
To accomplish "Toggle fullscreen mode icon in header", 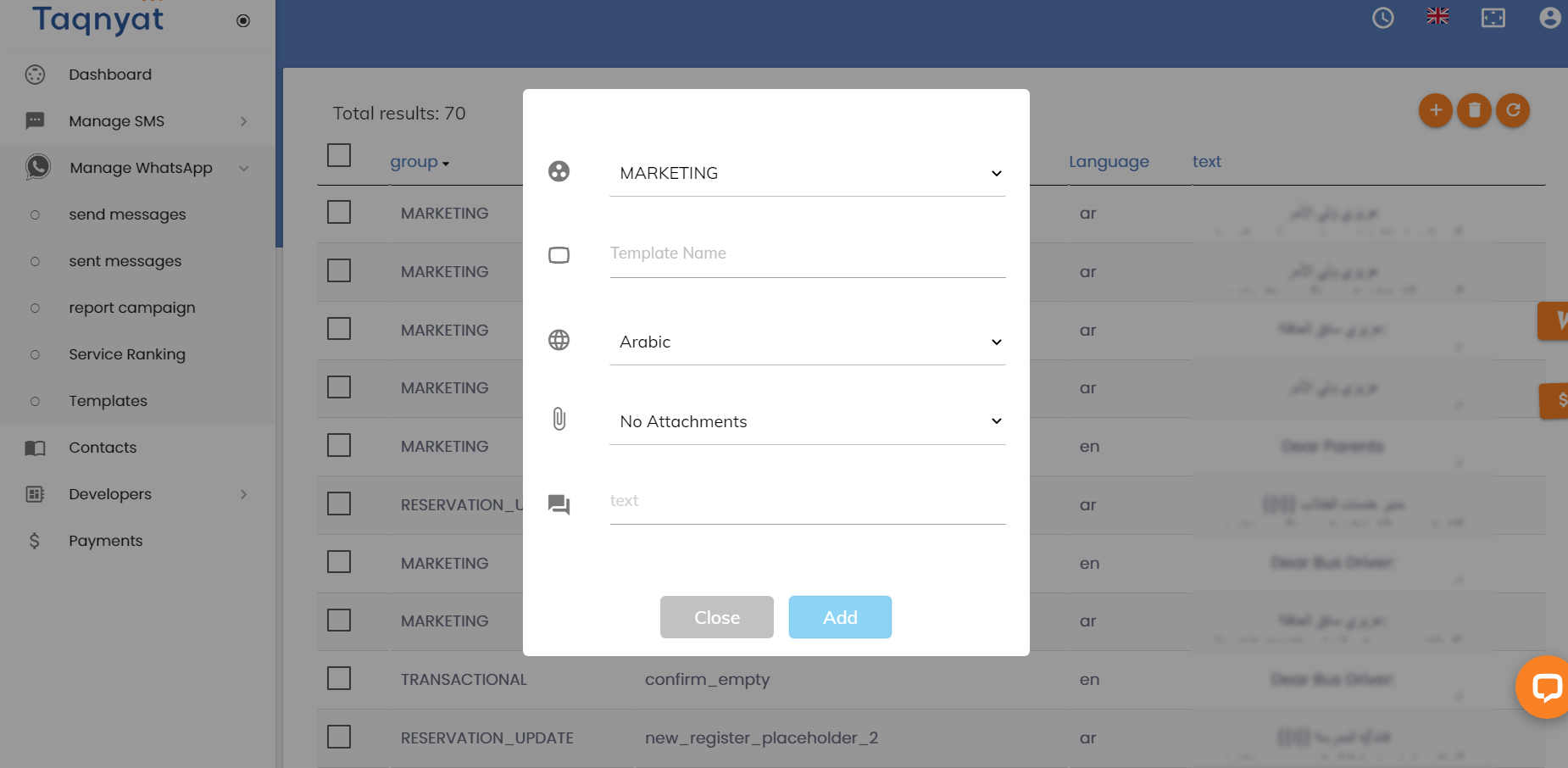I will (x=1493, y=18).
